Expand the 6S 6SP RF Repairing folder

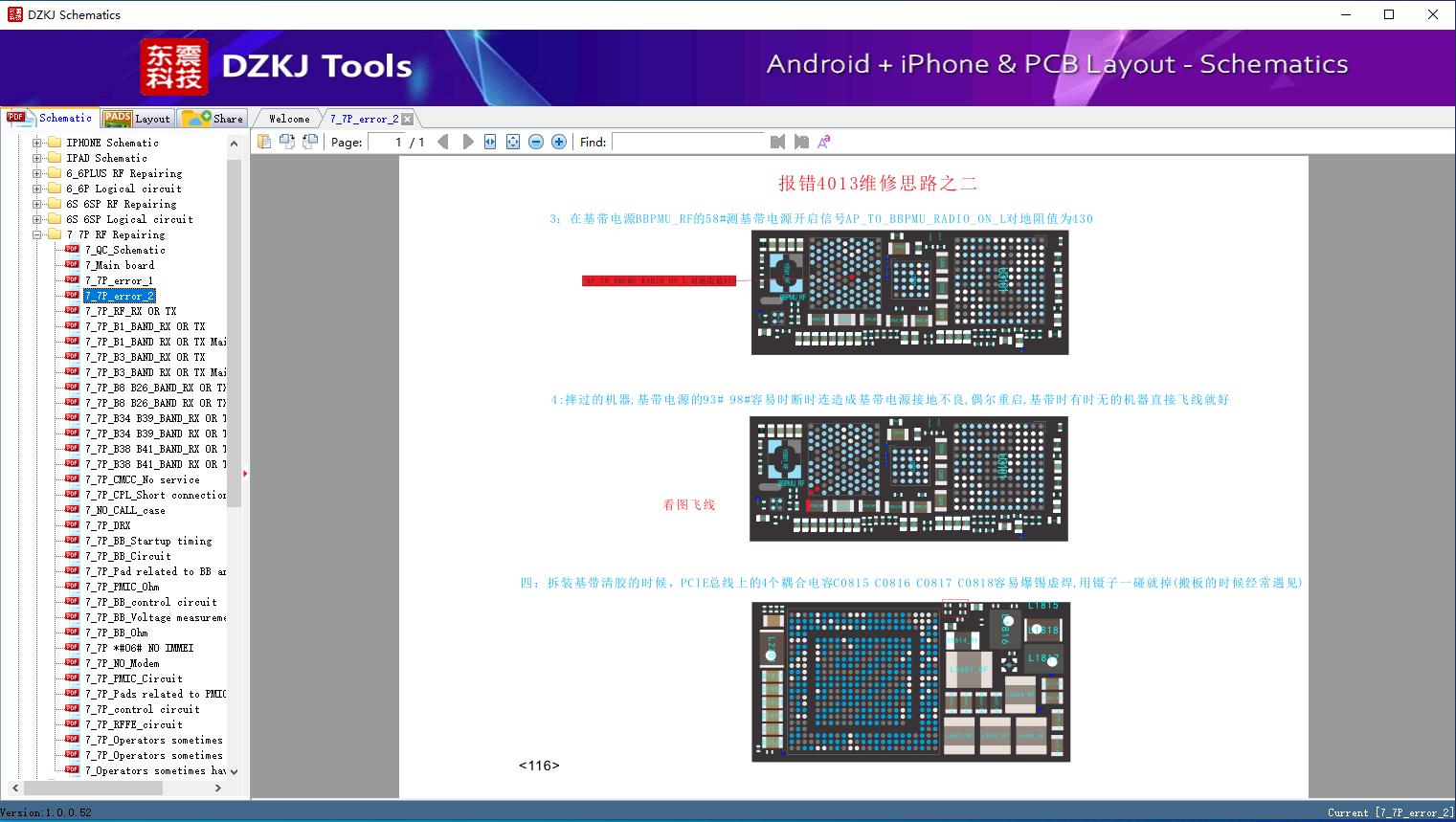[37, 204]
